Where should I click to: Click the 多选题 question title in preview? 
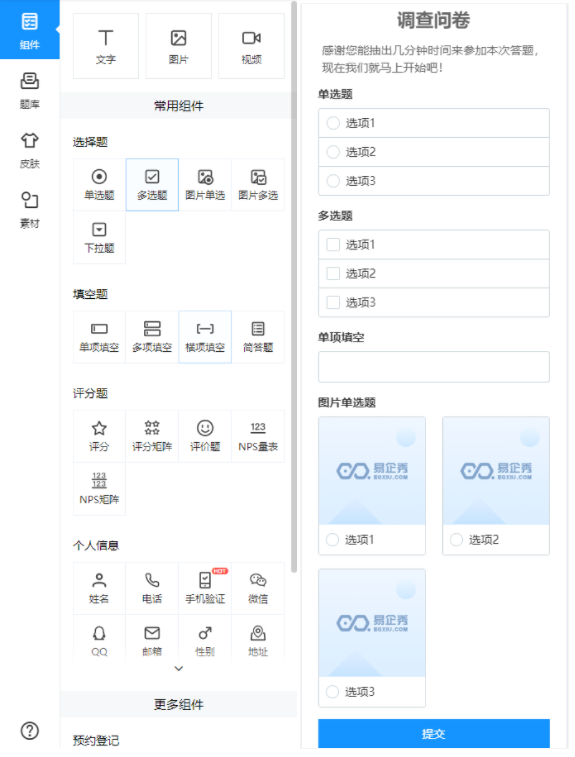pyautogui.click(x=335, y=216)
